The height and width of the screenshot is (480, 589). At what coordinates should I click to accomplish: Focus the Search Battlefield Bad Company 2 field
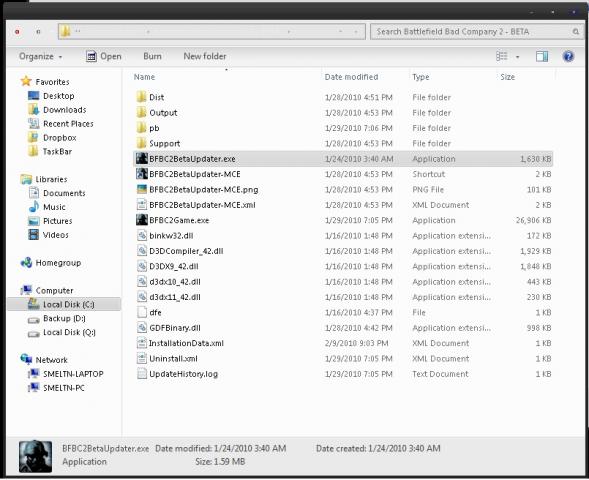click(476, 32)
